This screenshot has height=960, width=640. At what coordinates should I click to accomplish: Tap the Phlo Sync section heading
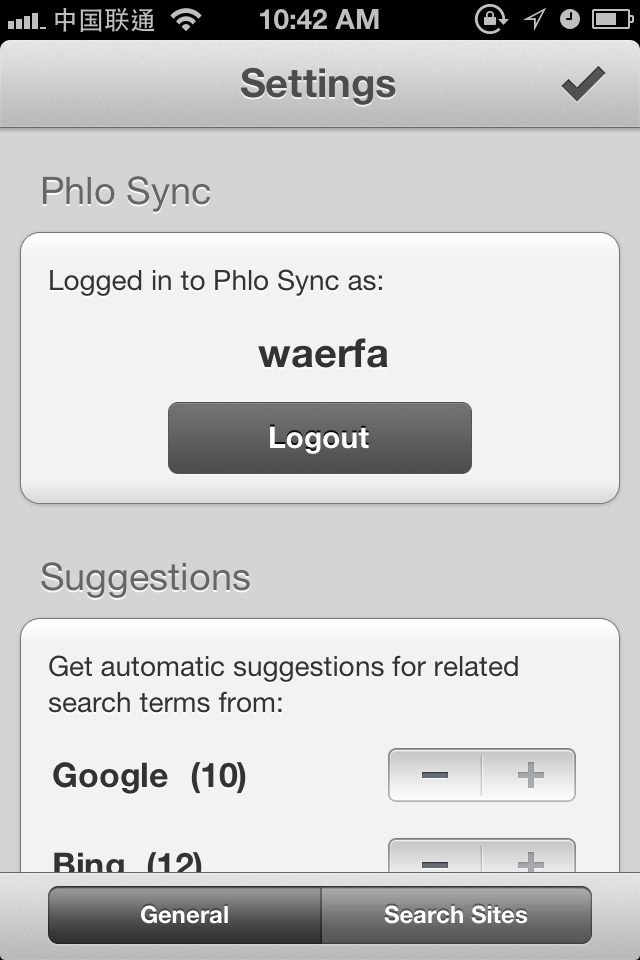point(126,192)
